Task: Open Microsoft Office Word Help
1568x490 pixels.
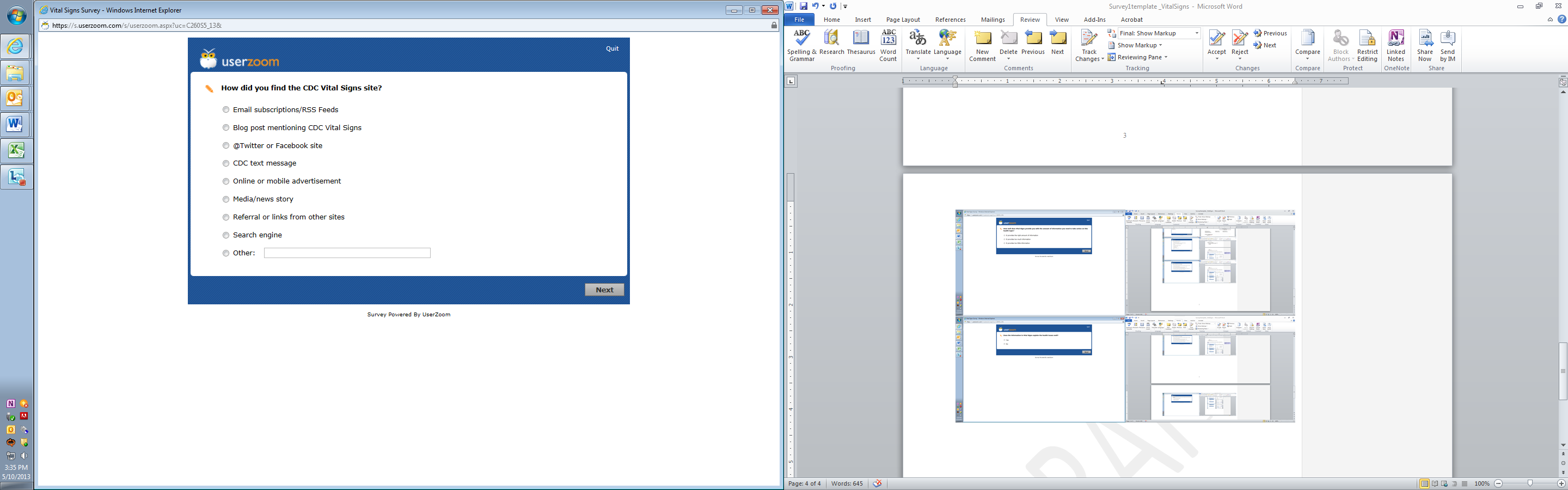Action: [x=1561, y=20]
